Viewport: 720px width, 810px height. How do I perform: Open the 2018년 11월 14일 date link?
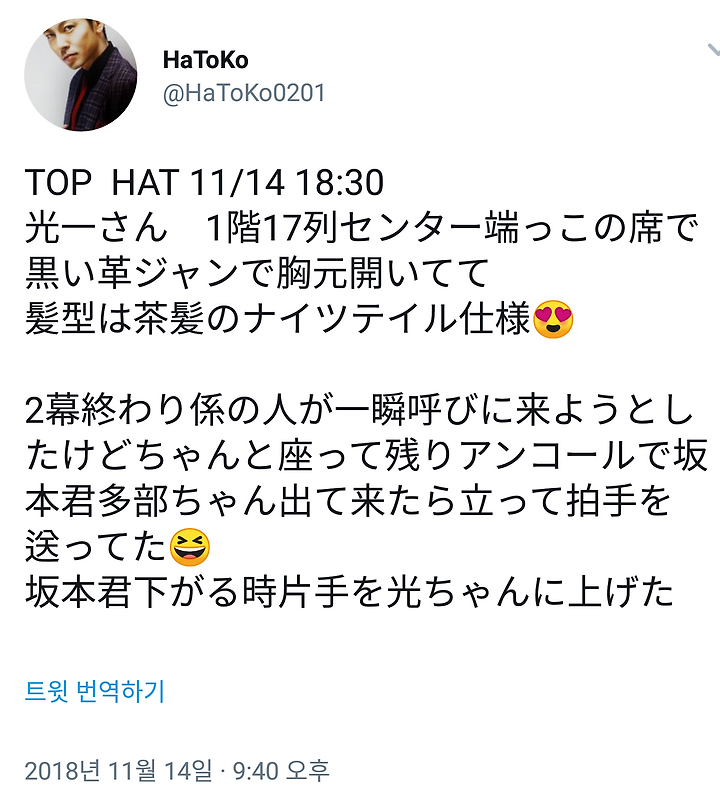coord(118,771)
